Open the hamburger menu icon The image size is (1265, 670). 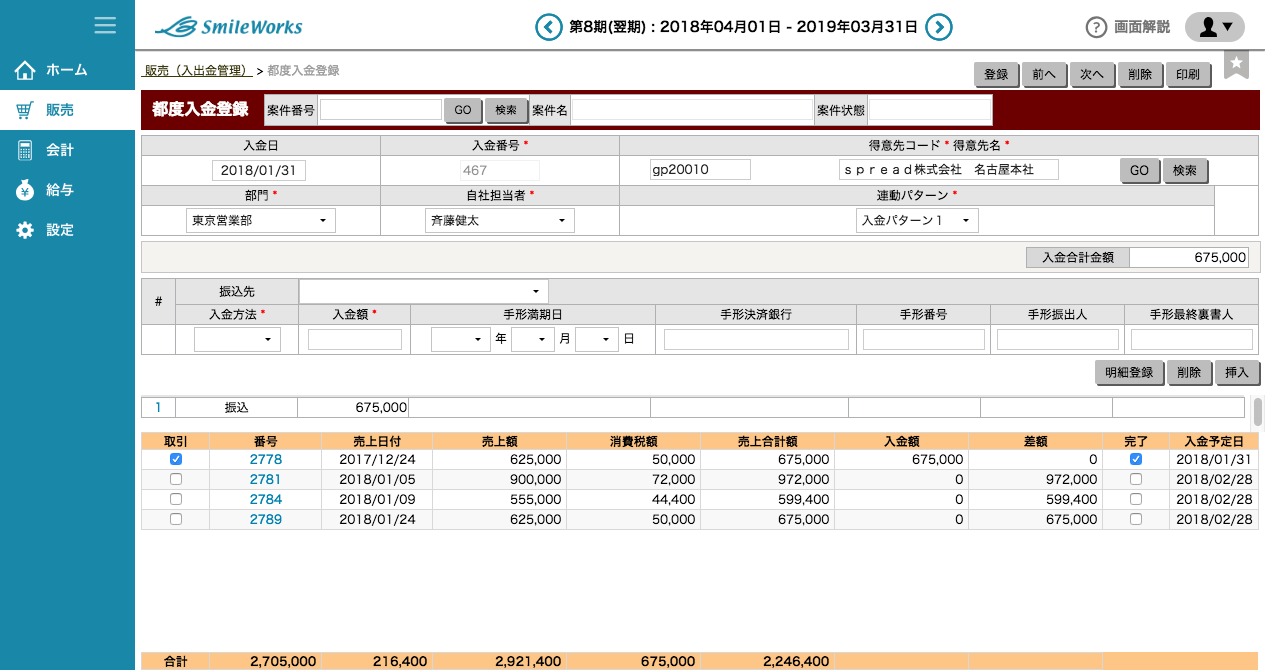click(x=105, y=25)
